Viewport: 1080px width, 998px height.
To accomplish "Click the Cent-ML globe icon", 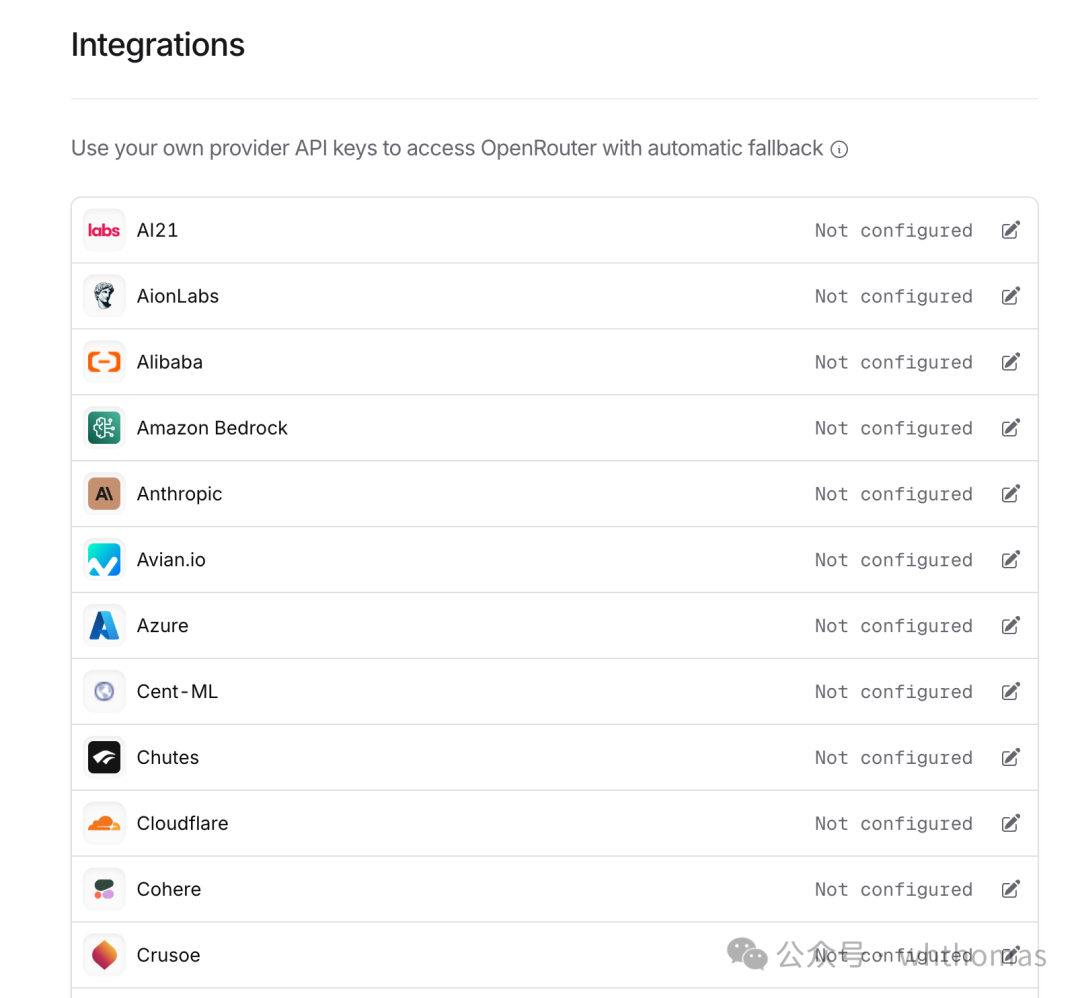I will (x=104, y=691).
